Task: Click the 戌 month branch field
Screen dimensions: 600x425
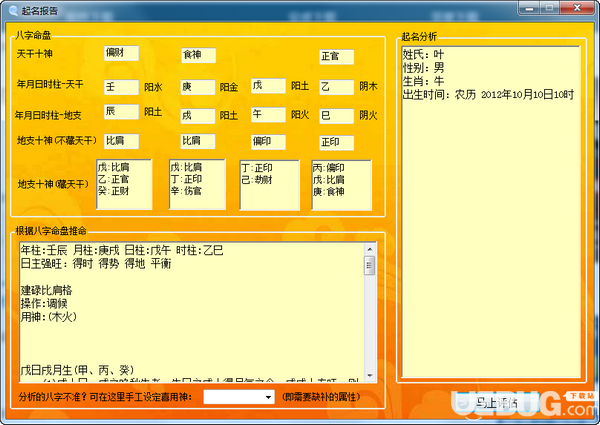Action: pos(197,116)
